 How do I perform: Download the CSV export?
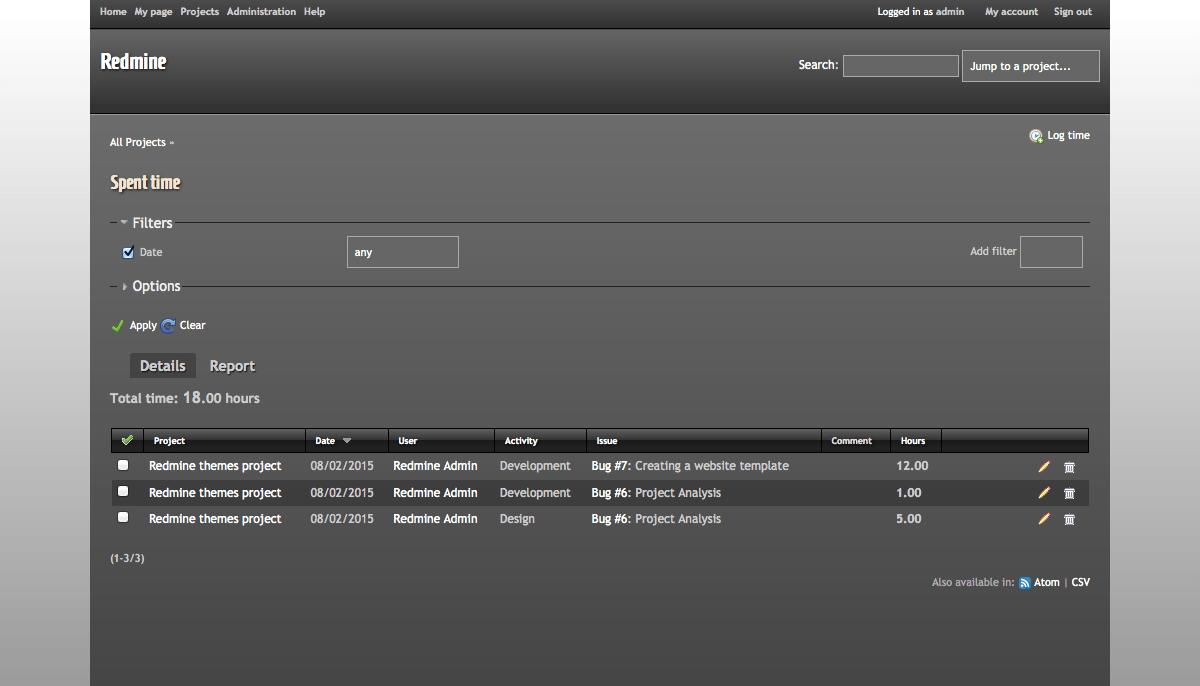point(1081,583)
